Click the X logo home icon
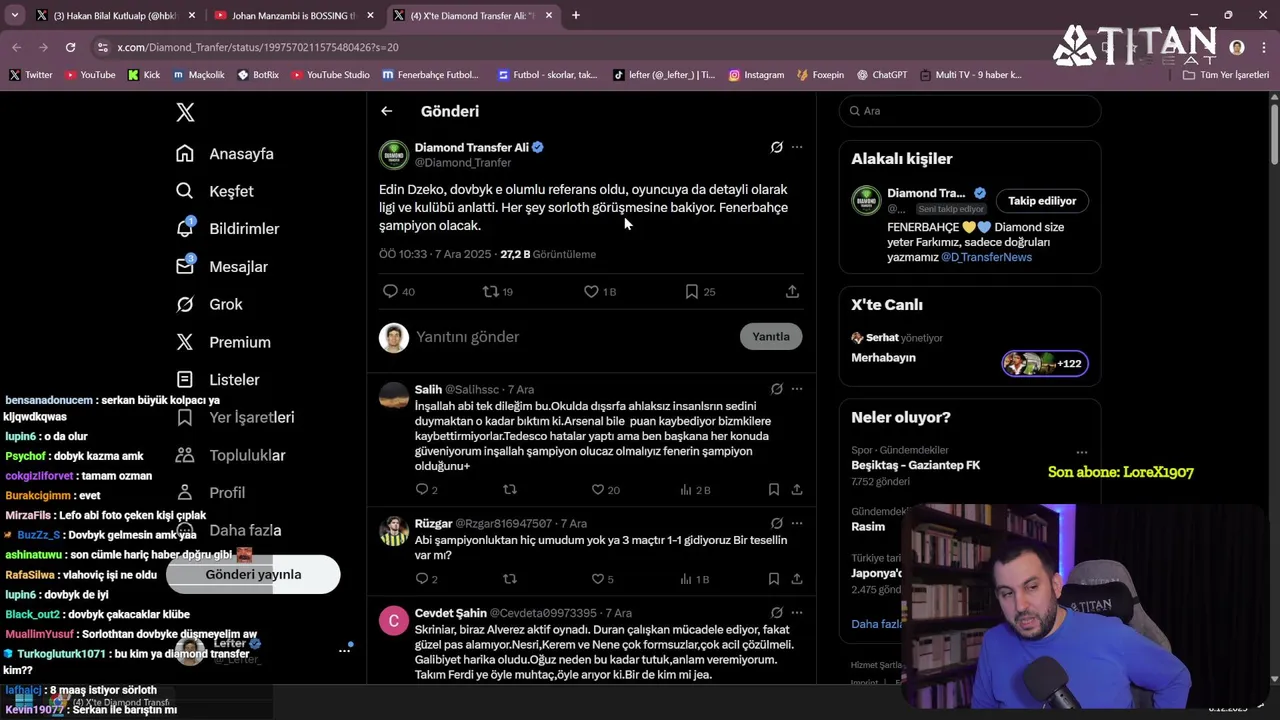Image resolution: width=1280 pixels, height=720 pixels. (185, 112)
